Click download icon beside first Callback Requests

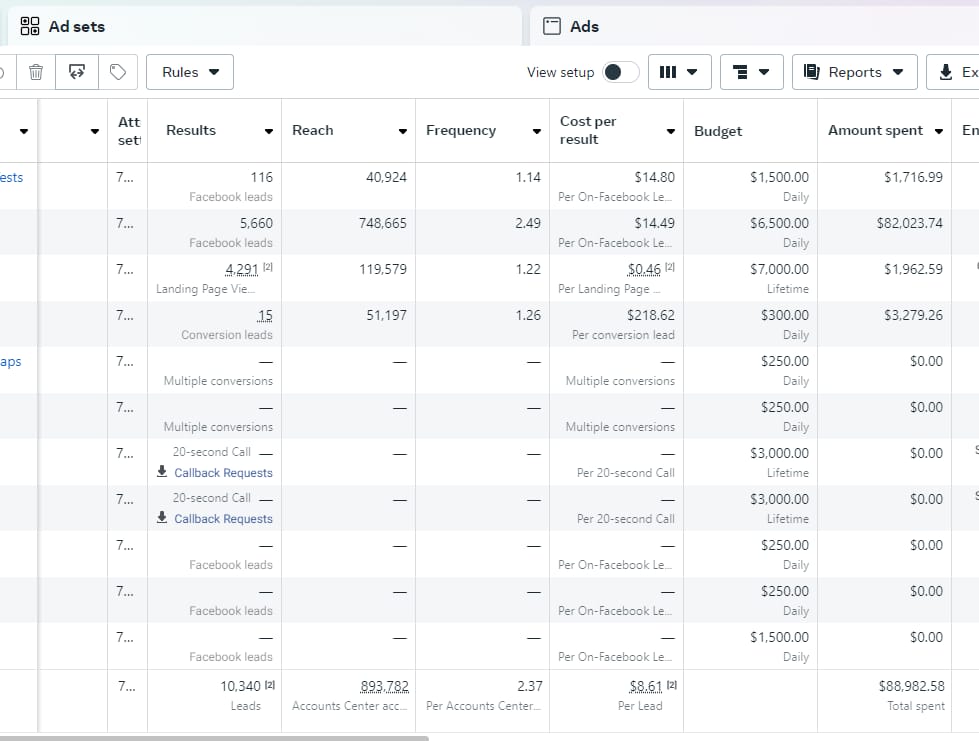pyautogui.click(x=162, y=471)
